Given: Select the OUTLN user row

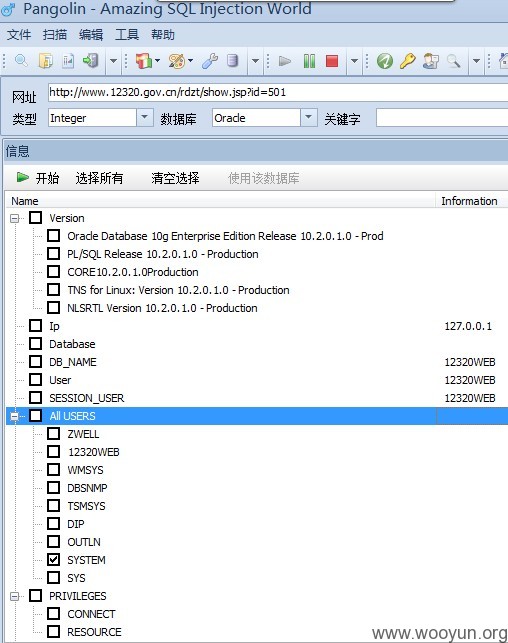Looking at the screenshot, I should pyautogui.click(x=84, y=542).
